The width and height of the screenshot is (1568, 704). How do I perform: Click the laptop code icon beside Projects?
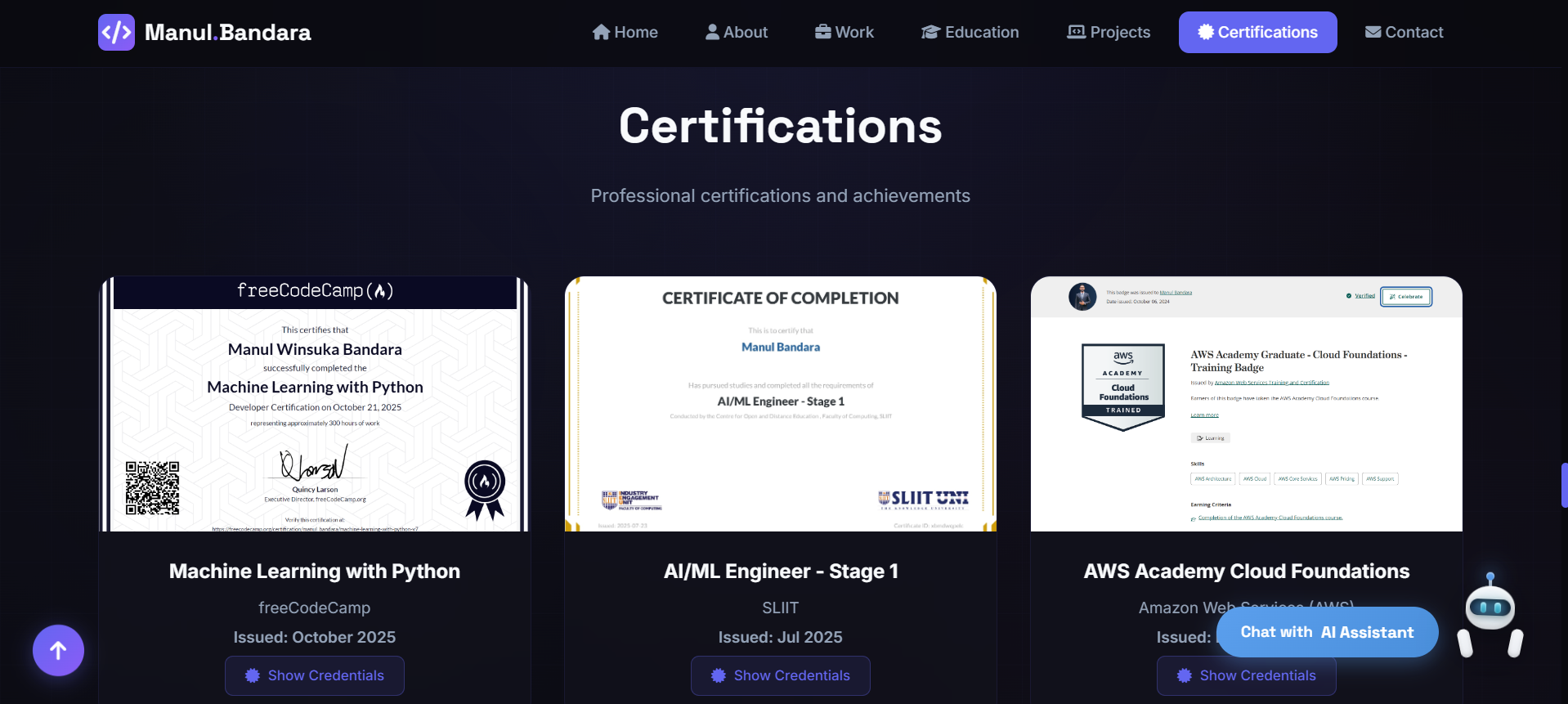click(x=1077, y=32)
